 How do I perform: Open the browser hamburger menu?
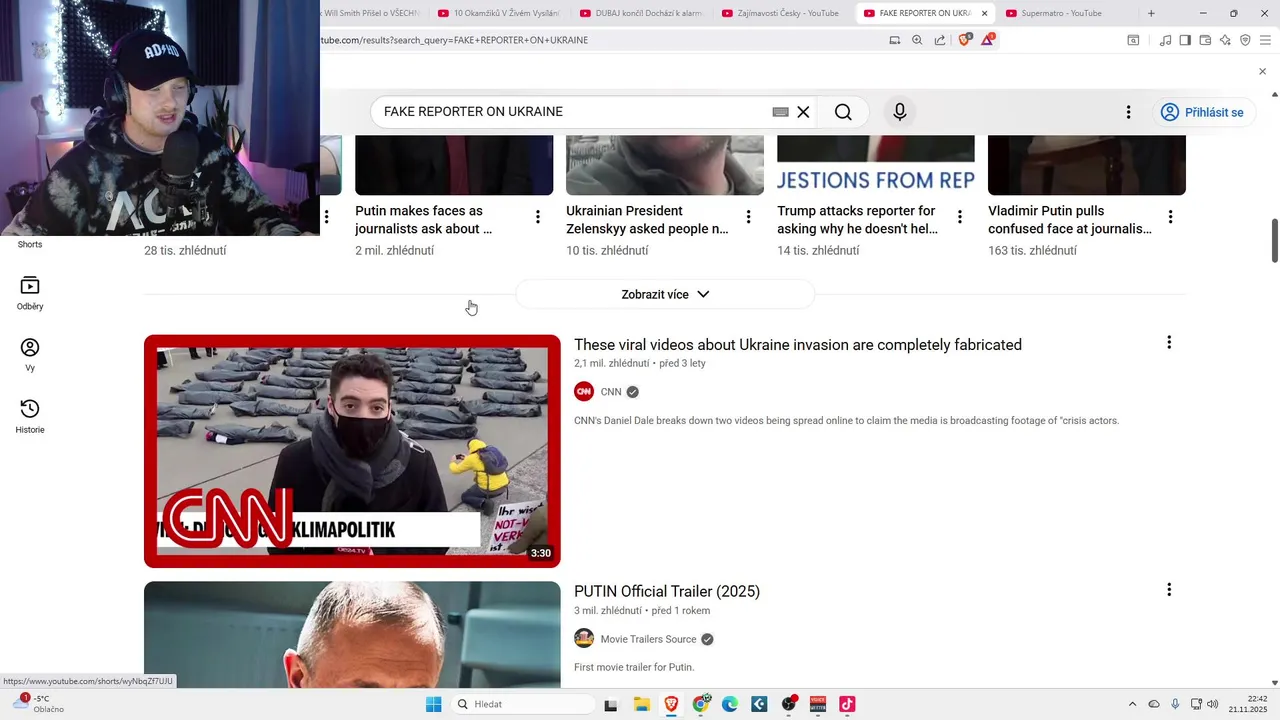coord(1266,40)
